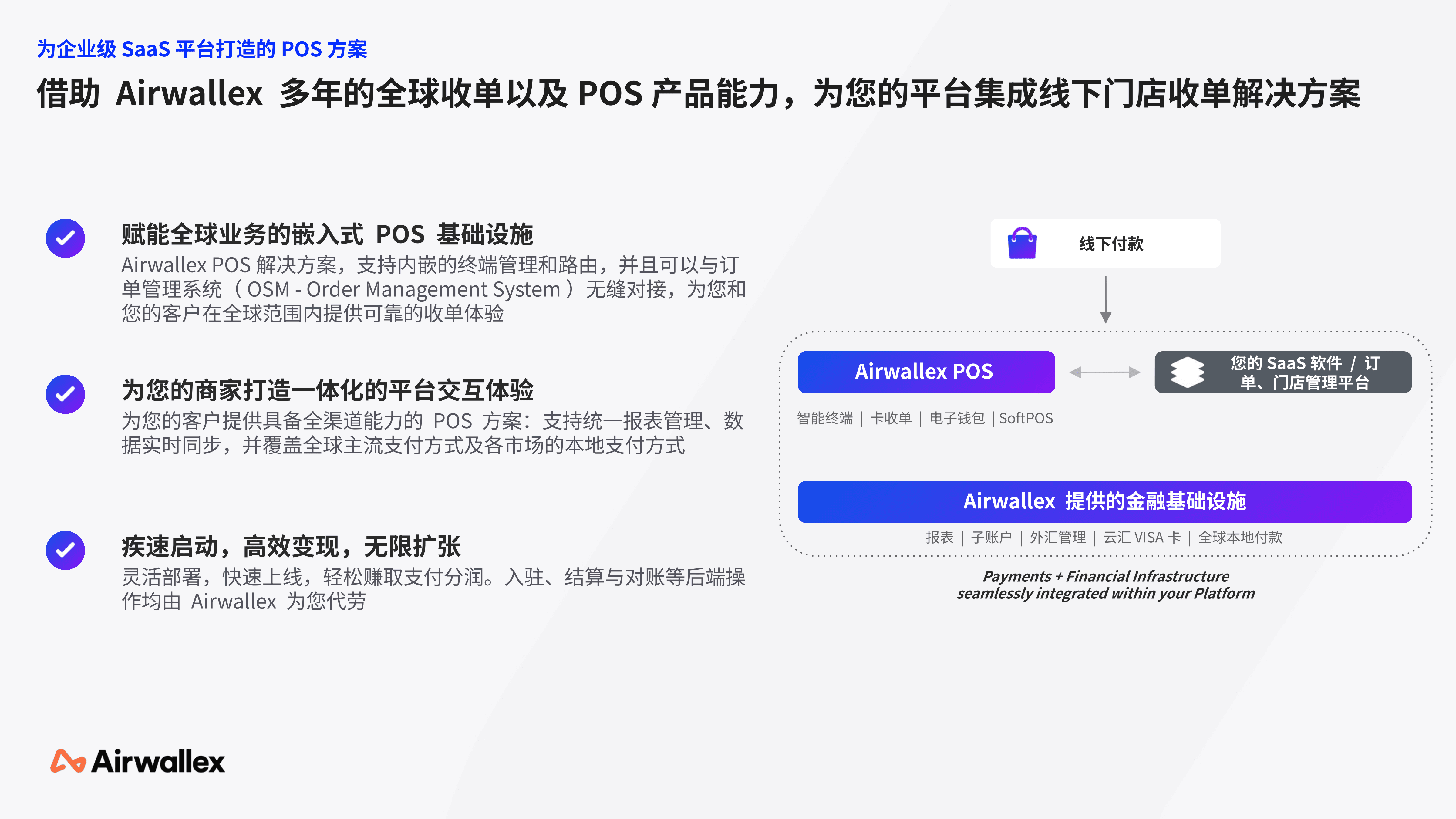Click the text 子账户

[991, 537]
